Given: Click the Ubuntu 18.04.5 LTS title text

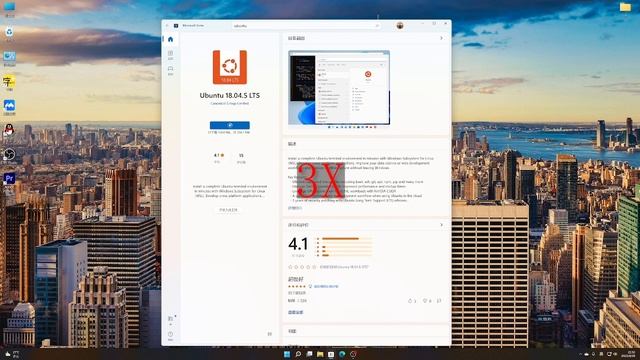Looking at the screenshot, I should tap(230, 95).
